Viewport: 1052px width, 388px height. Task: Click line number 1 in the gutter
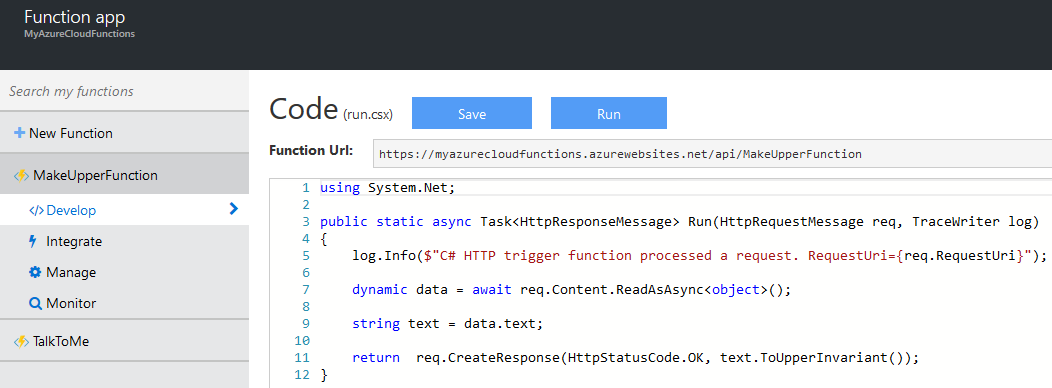click(306, 188)
